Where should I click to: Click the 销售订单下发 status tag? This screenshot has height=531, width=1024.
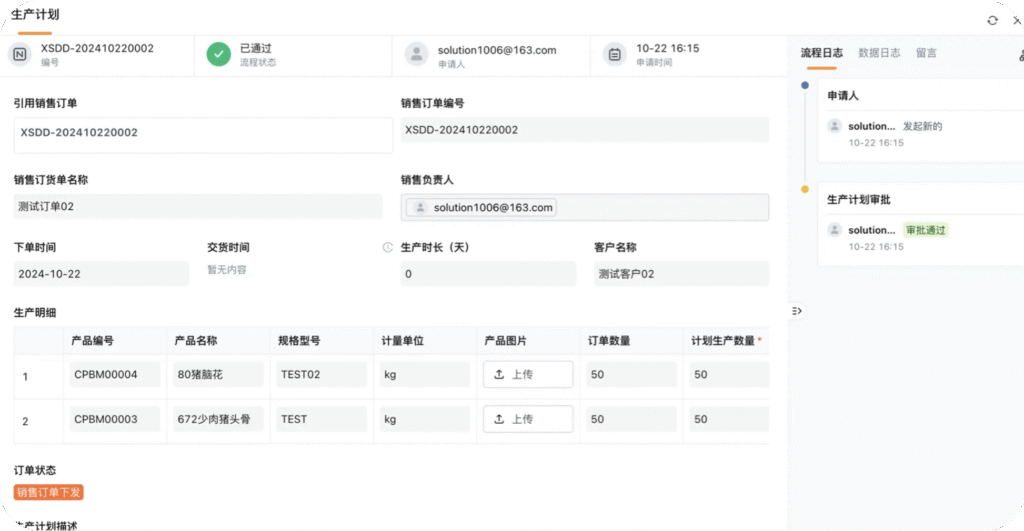pos(48,492)
